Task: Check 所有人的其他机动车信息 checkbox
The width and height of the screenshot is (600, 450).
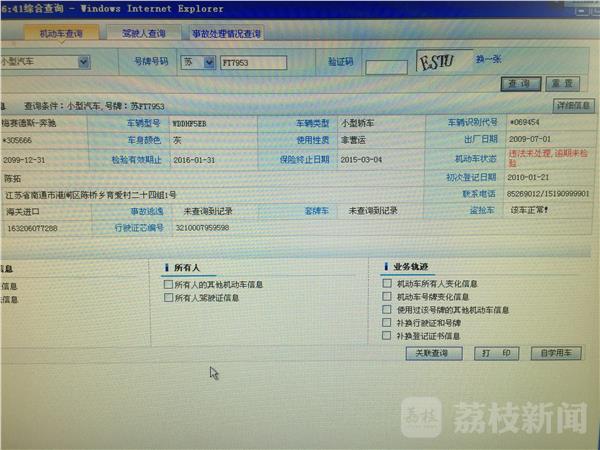Action: click(169, 285)
